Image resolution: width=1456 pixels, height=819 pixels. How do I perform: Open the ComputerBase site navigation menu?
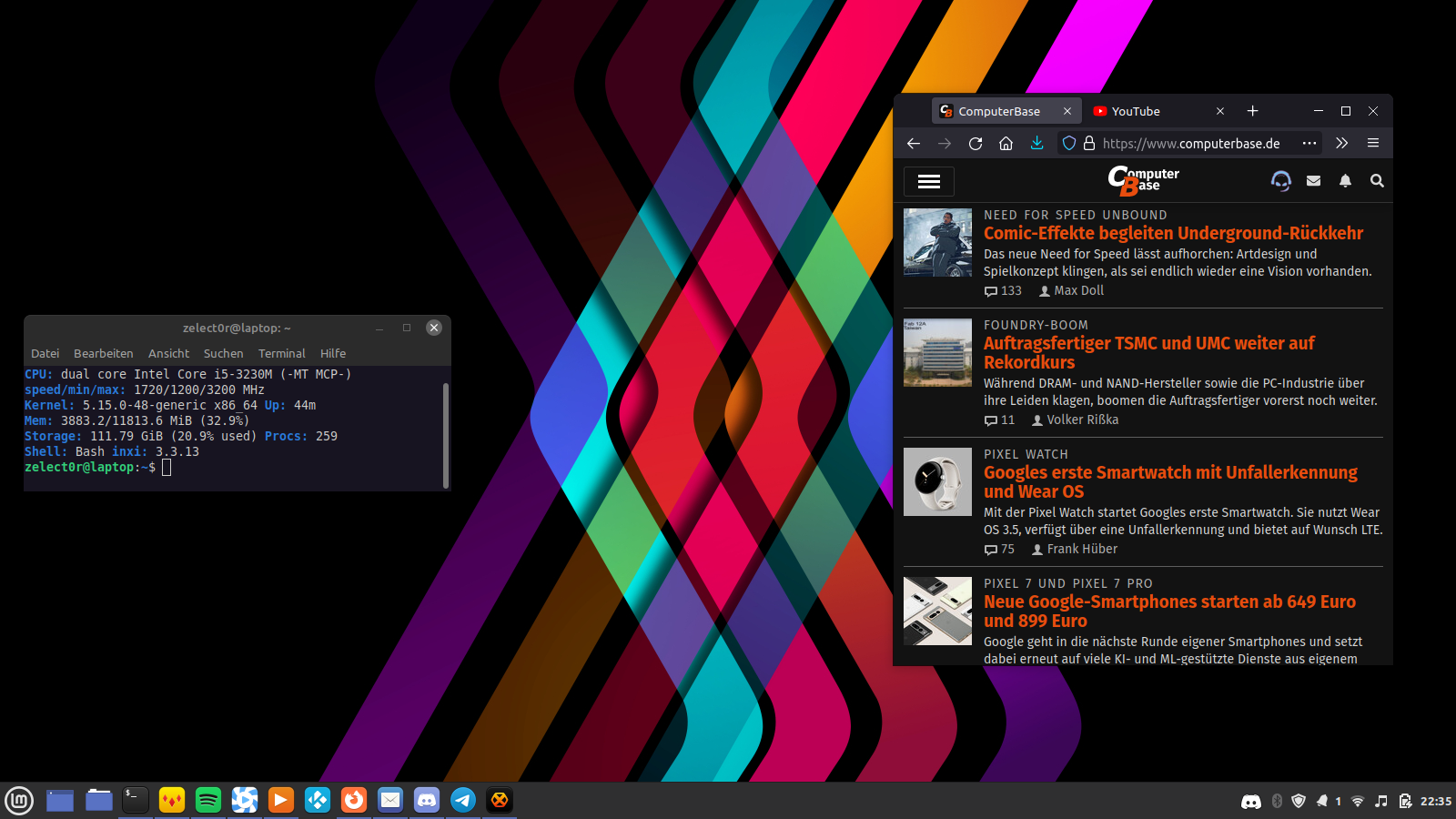tap(929, 181)
